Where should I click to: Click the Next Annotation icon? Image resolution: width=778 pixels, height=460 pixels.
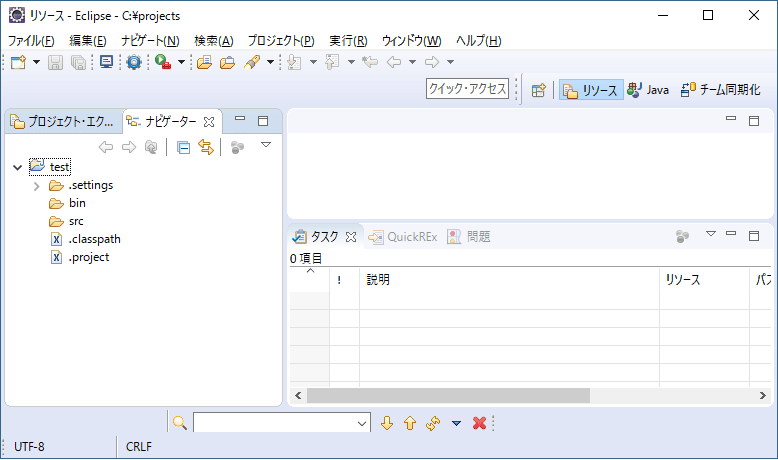(294, 62)
